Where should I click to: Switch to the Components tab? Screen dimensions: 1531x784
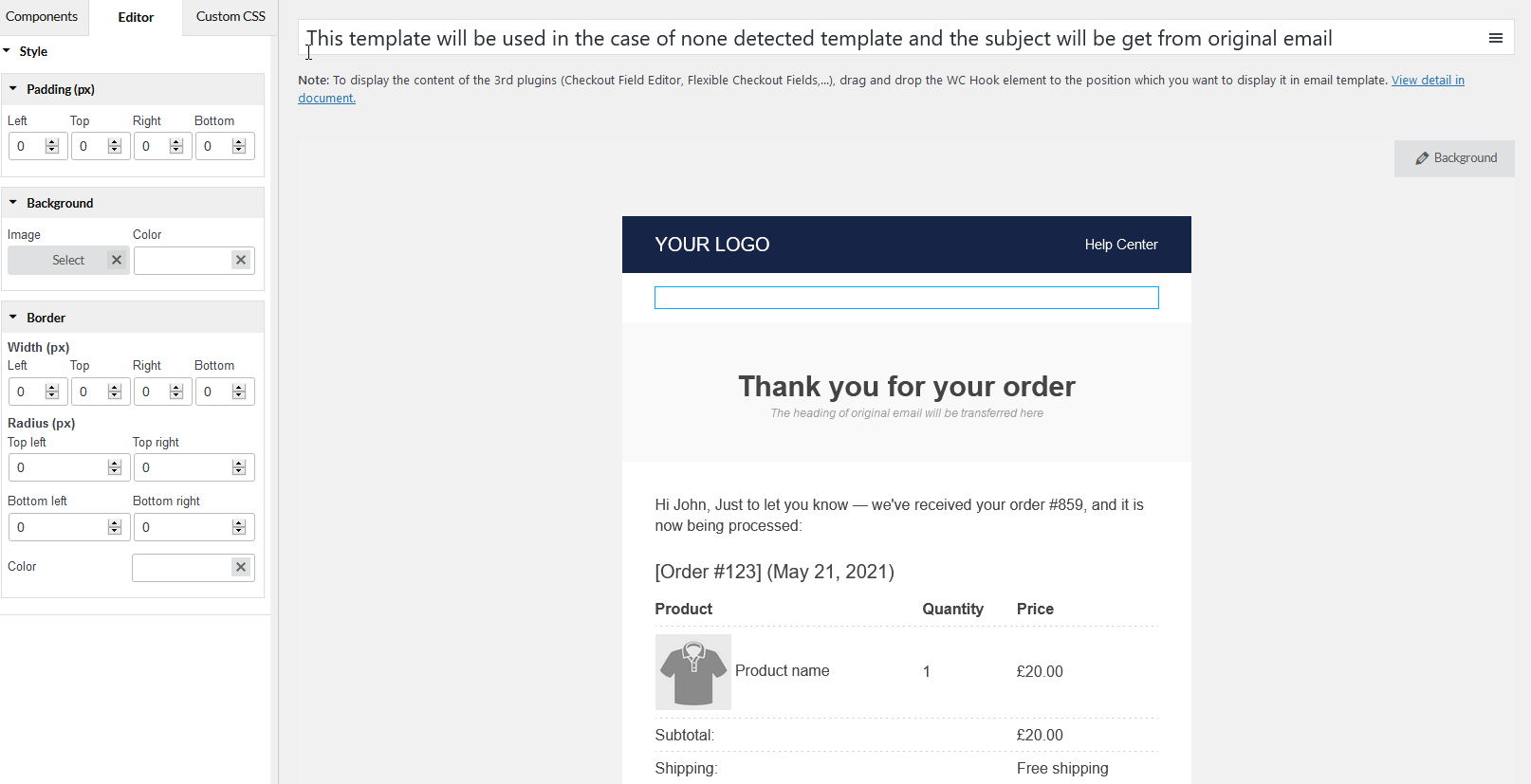(42, 17)
